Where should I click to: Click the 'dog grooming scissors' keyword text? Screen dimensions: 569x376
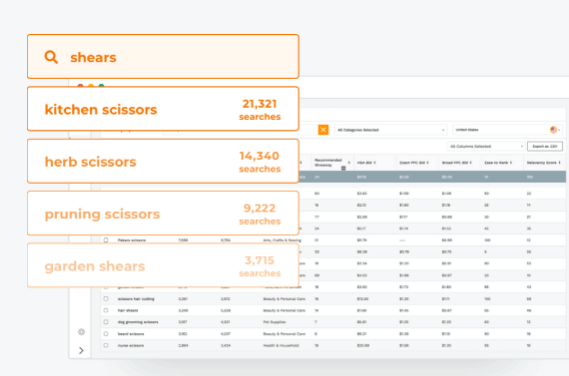pyautogui.click(x=138, y=322)
